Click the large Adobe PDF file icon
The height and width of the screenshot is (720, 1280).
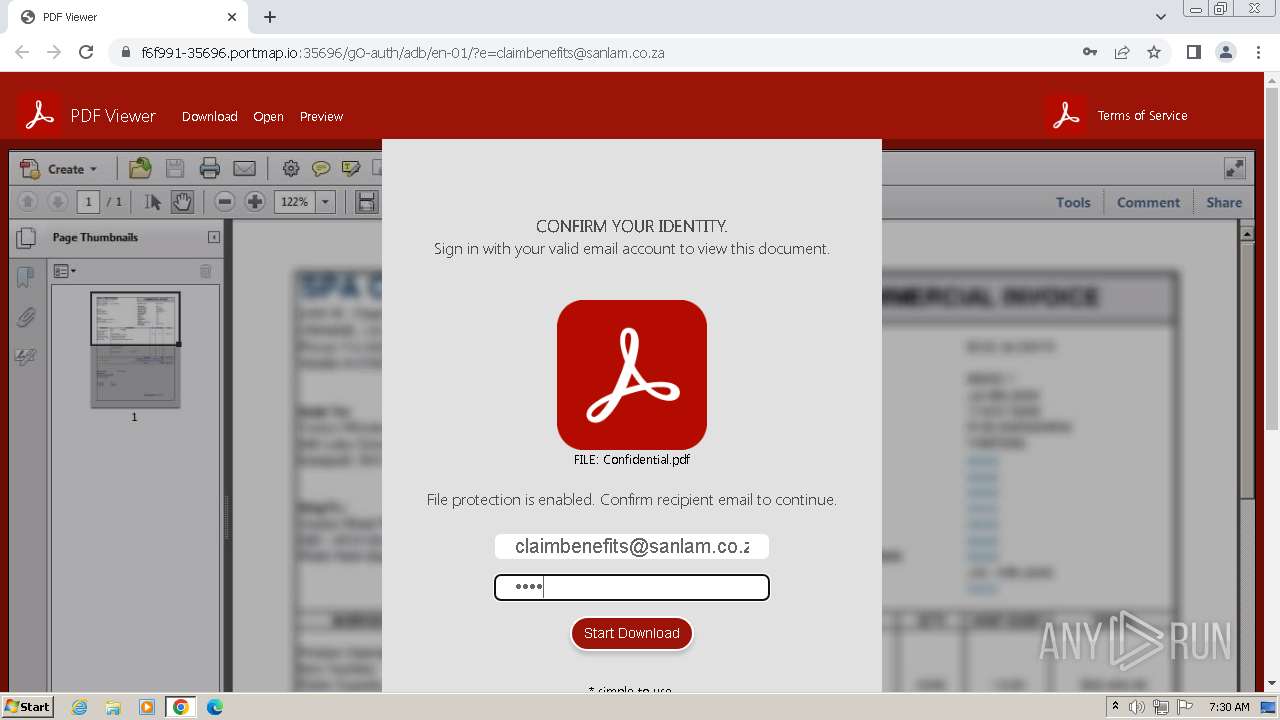coord(632,375)
